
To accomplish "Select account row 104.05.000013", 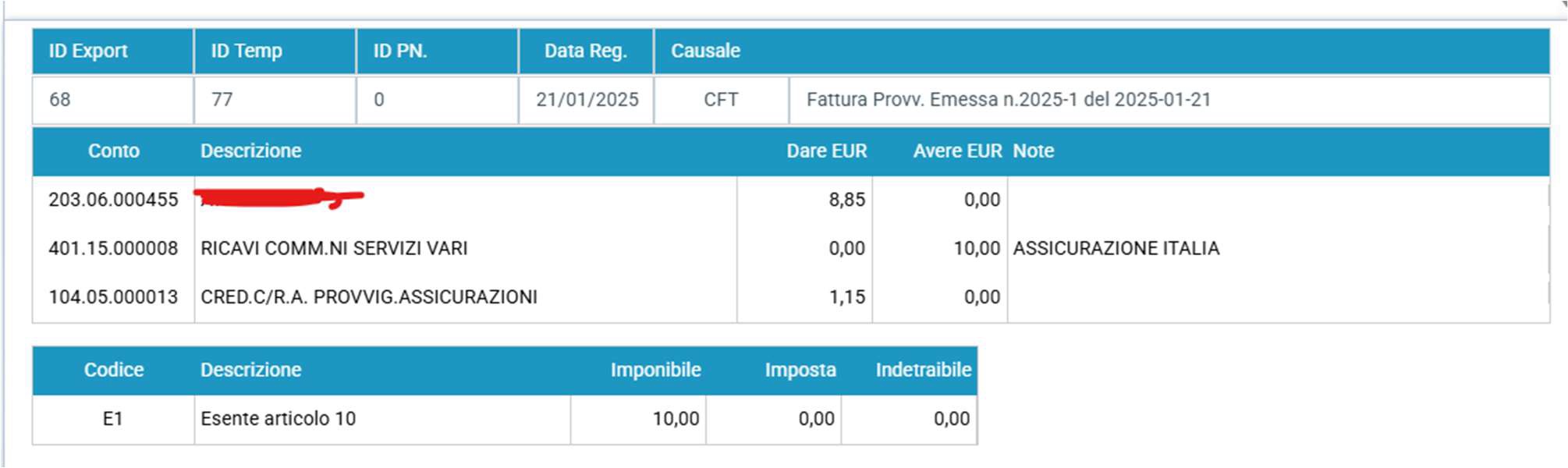I will pos(791,297).
